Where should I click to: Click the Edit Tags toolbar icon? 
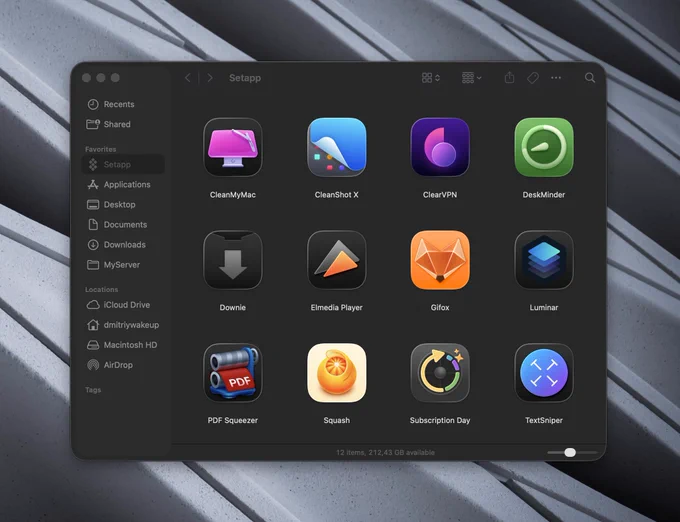[533, 78]
